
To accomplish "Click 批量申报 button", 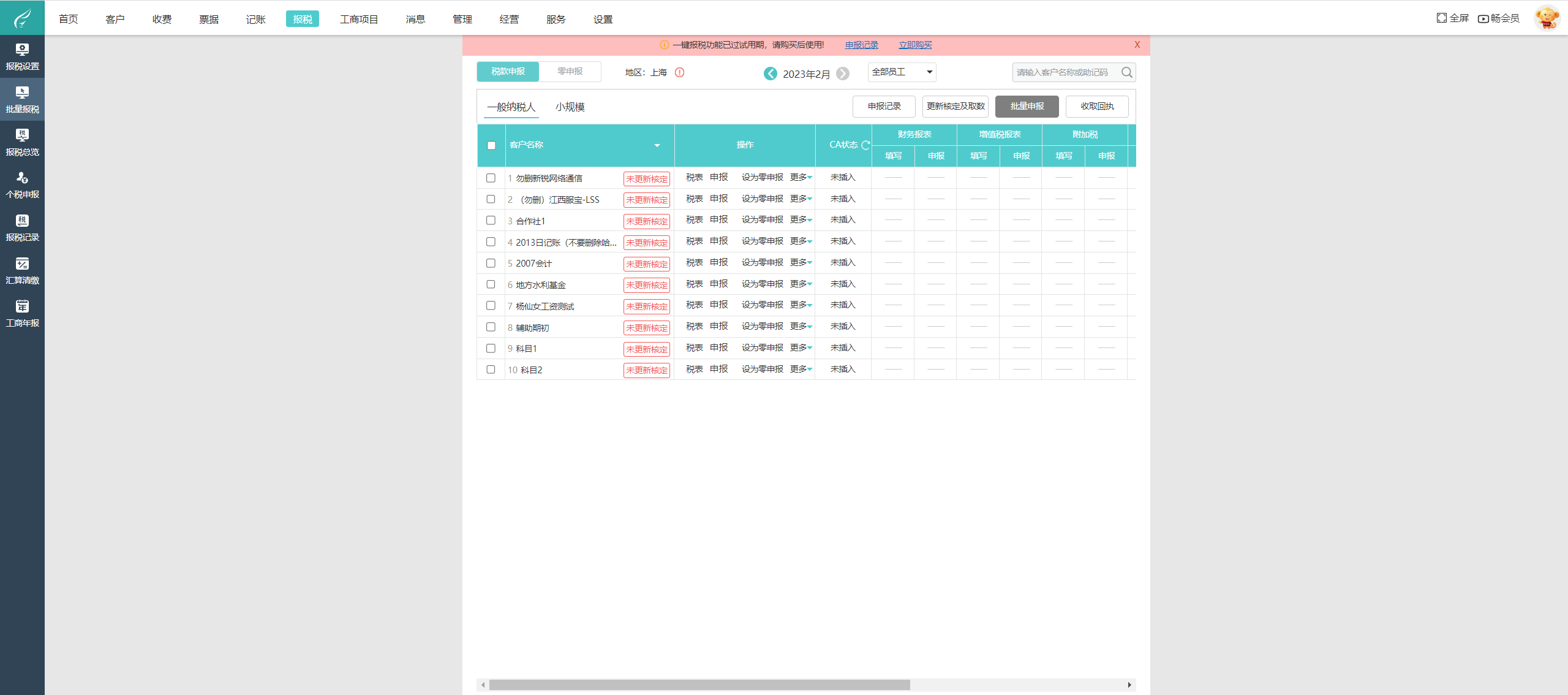I will [x=1025, y=105].
